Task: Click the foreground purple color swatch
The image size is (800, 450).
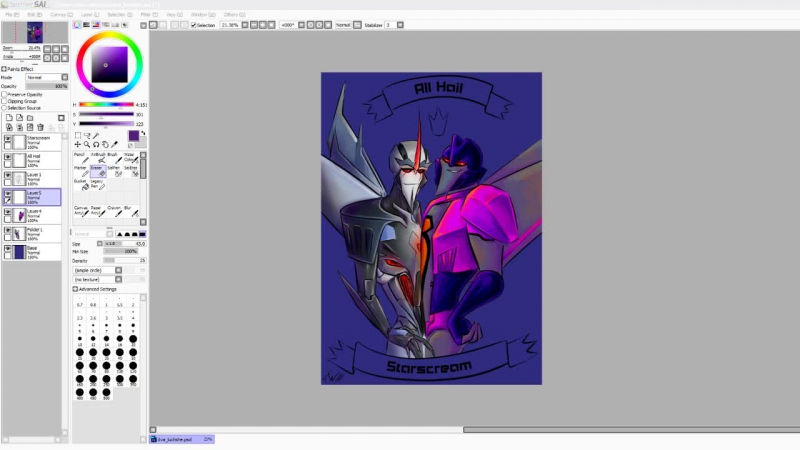Action: tap(133, 135)
